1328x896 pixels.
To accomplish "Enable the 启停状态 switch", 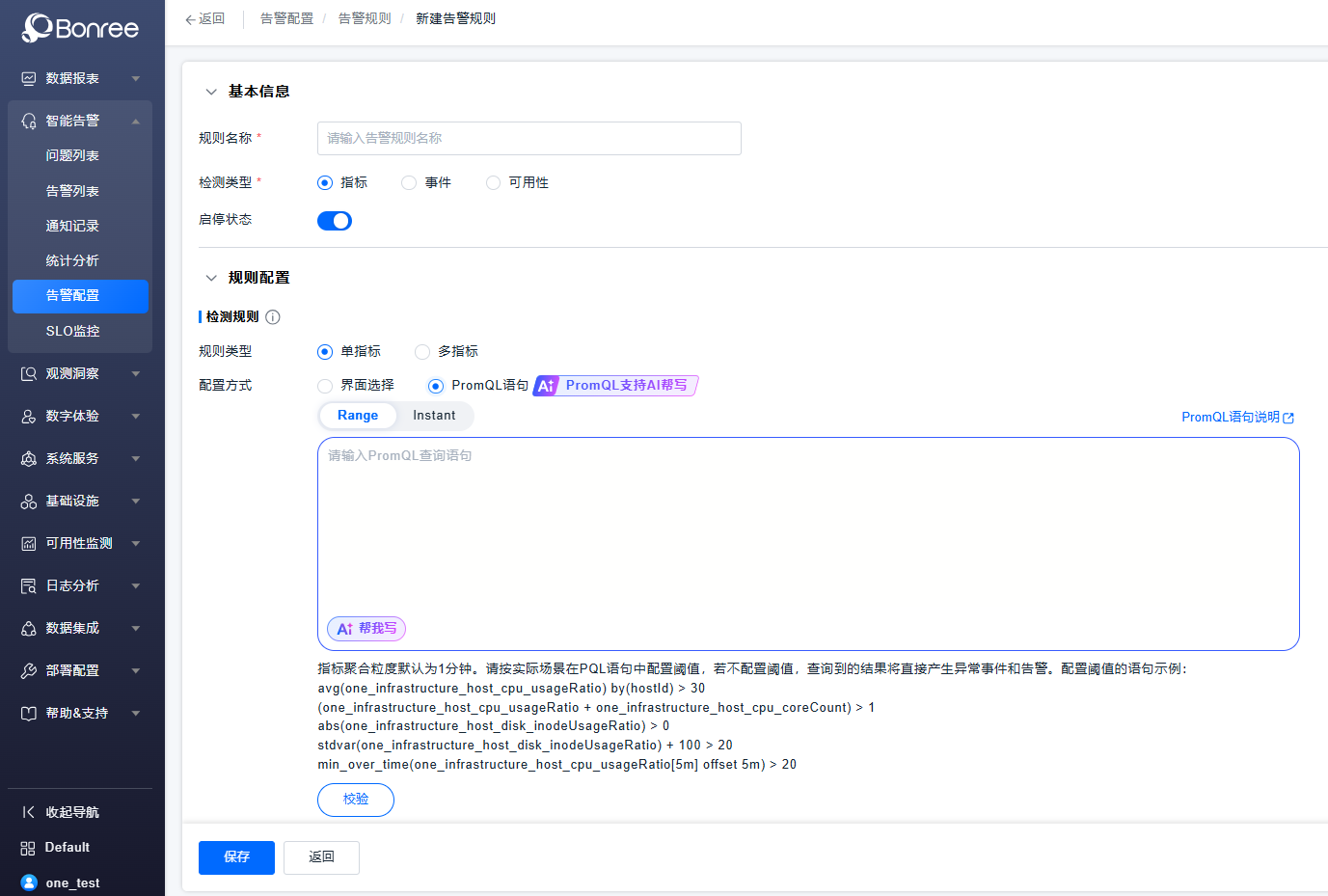I will pyautogui.click(x=335, y=220).
